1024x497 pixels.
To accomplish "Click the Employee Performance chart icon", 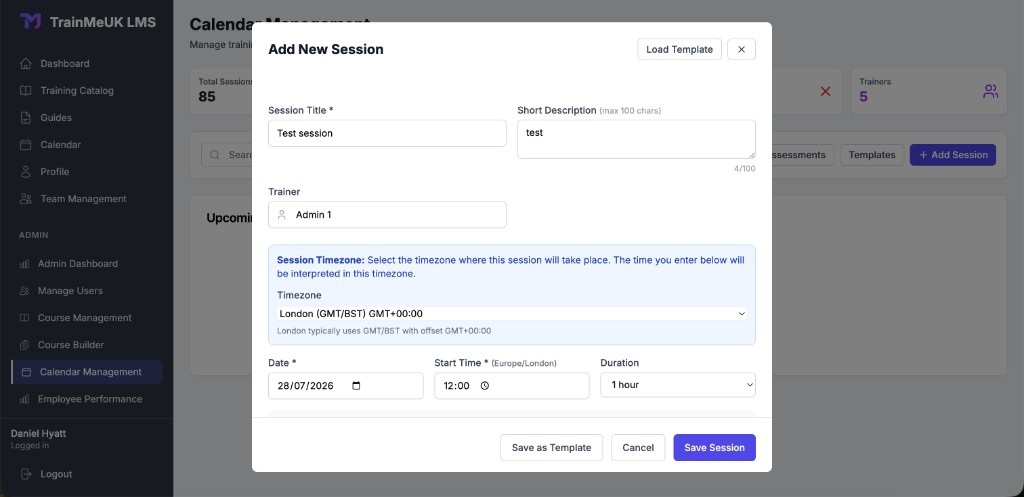I will (x=24, y=398).
